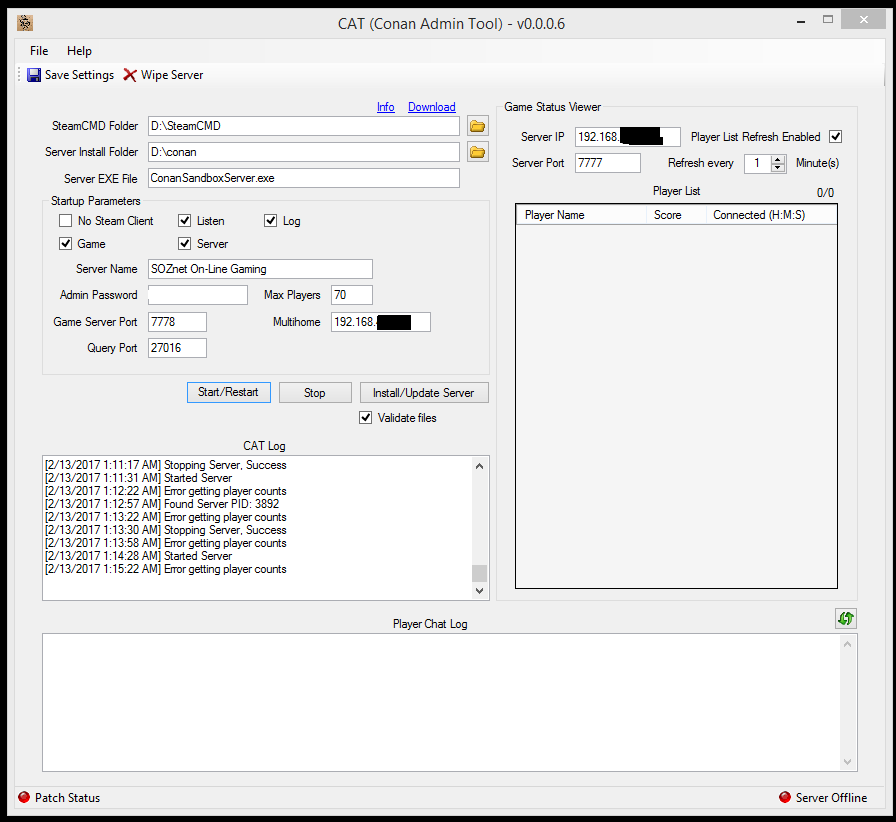Browse for the Server Install folder
This screenshot has height=822, width=896.
(x=478, y=152)
